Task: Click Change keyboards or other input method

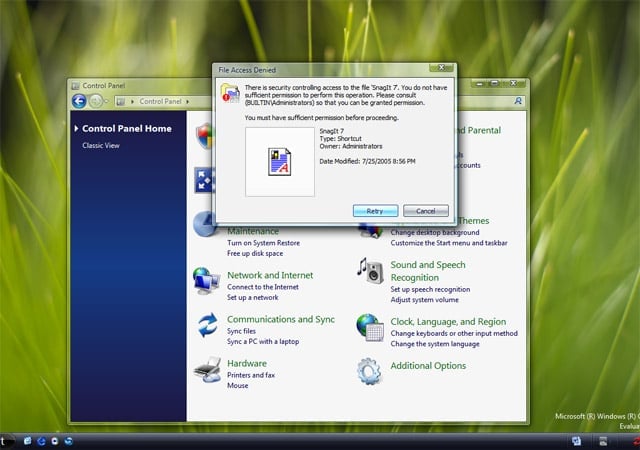Action: pos(454,333)
